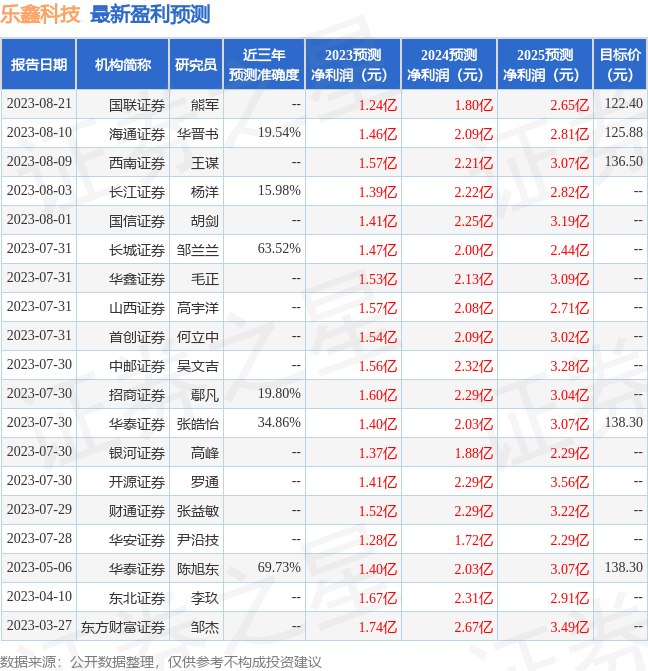The height and width of the screenshot is (671, 648).
Task: Click the 研究员 column header
Action: 196,65
